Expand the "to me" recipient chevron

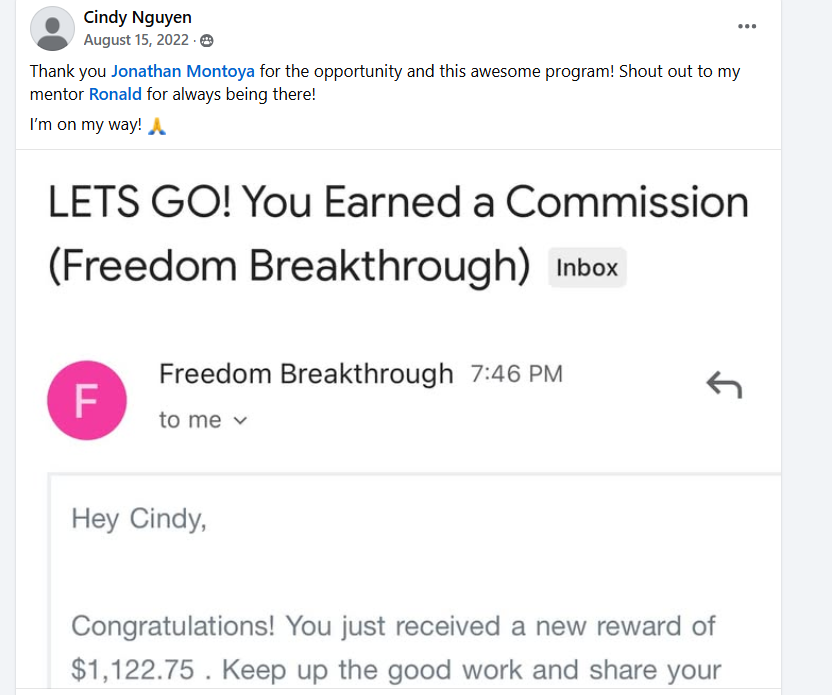coord(239,421)
